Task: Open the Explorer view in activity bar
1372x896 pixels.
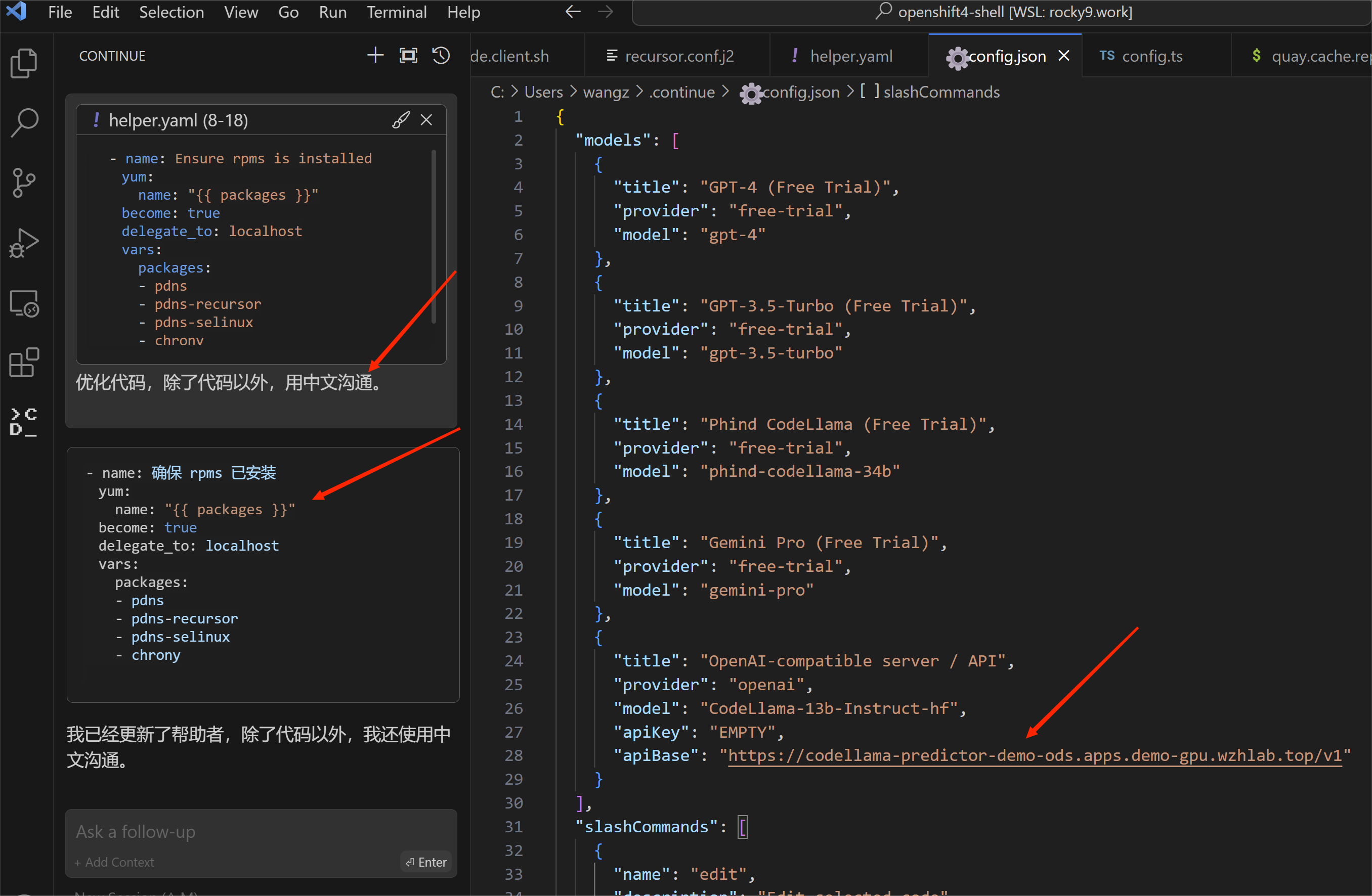Action: point(24,63)
